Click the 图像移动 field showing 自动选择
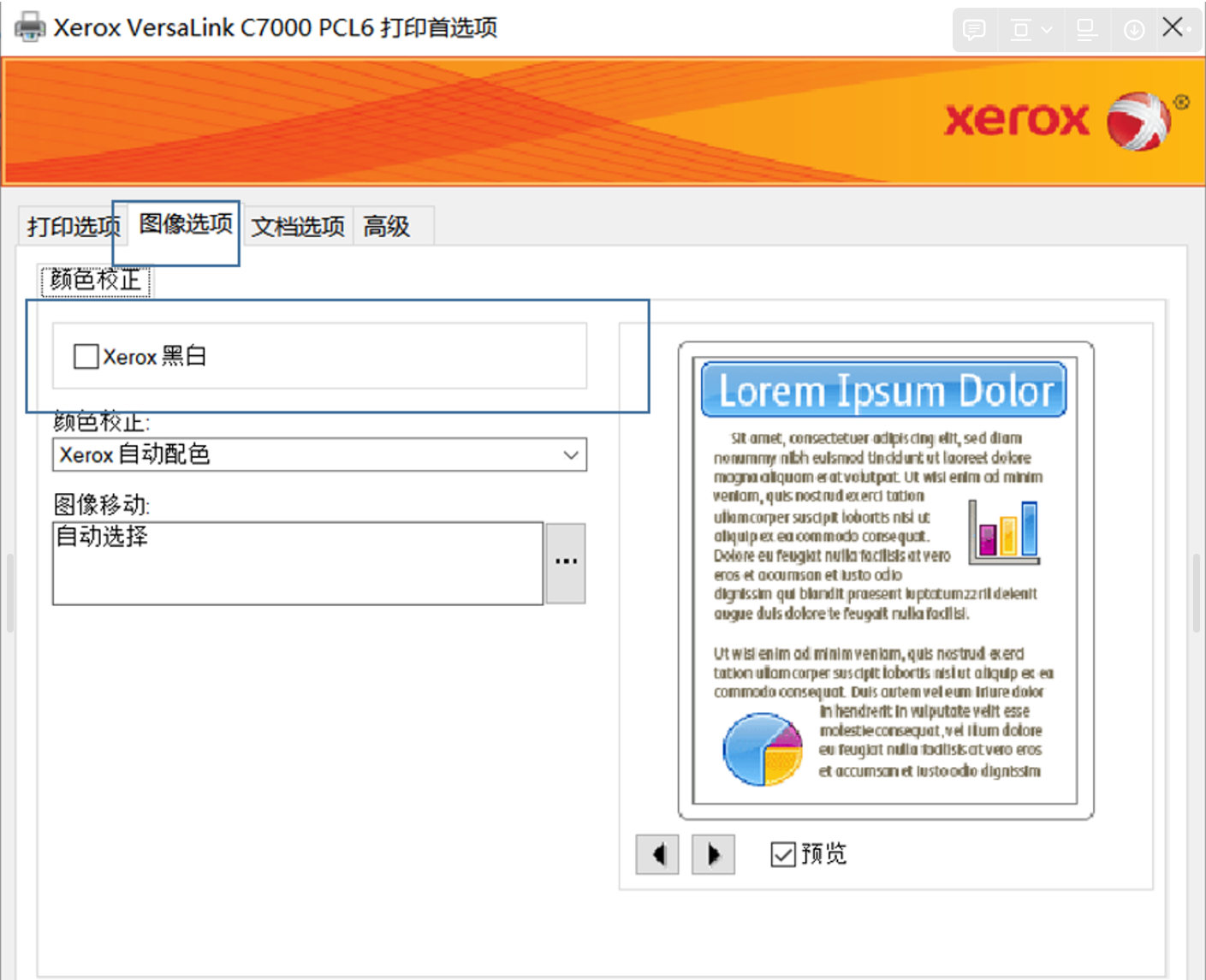This screenshot has width=1206, height=980. click(298, 563)
